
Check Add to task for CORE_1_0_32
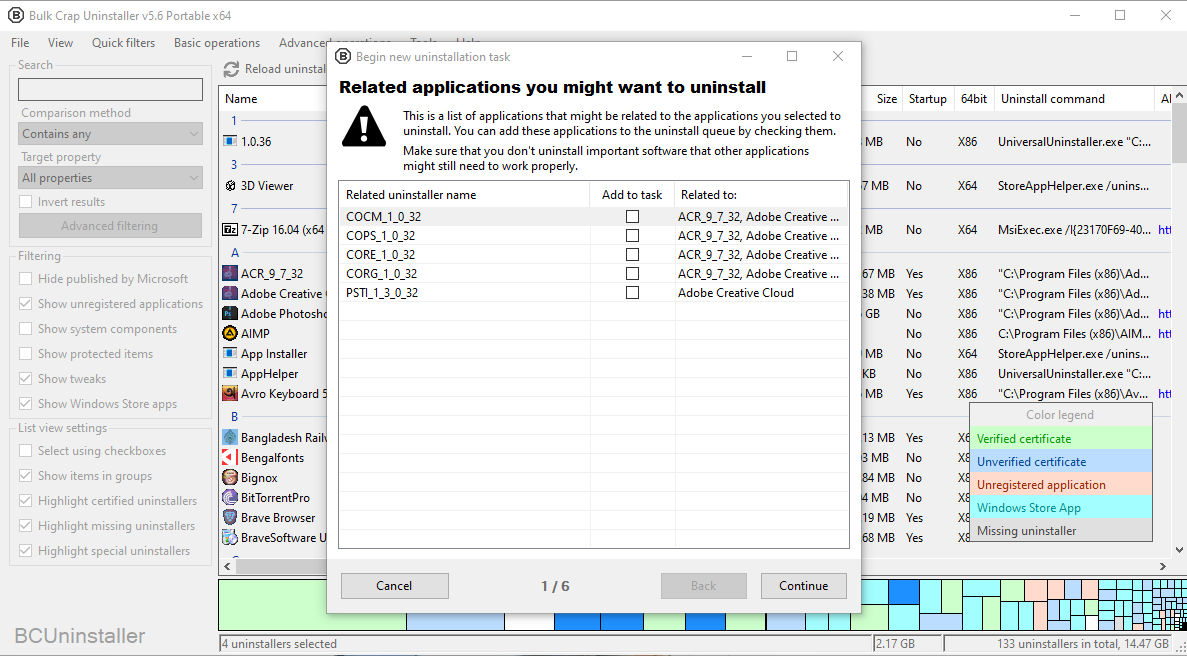point(632,254)
